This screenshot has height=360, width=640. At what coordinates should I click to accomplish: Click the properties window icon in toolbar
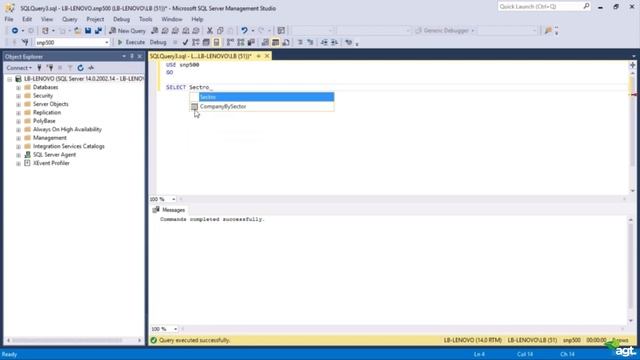coord(281,31)
